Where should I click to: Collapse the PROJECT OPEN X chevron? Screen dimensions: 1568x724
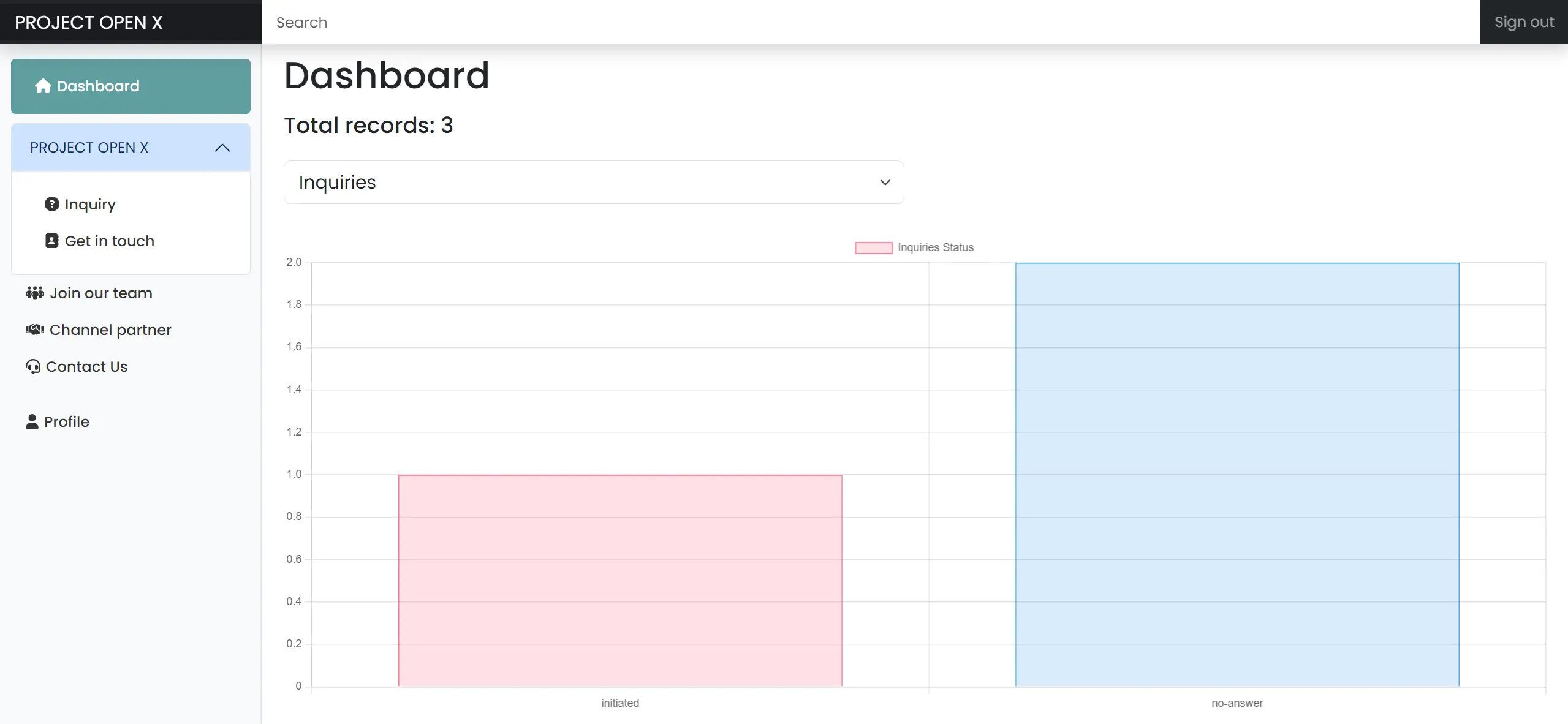coord(222,148)
